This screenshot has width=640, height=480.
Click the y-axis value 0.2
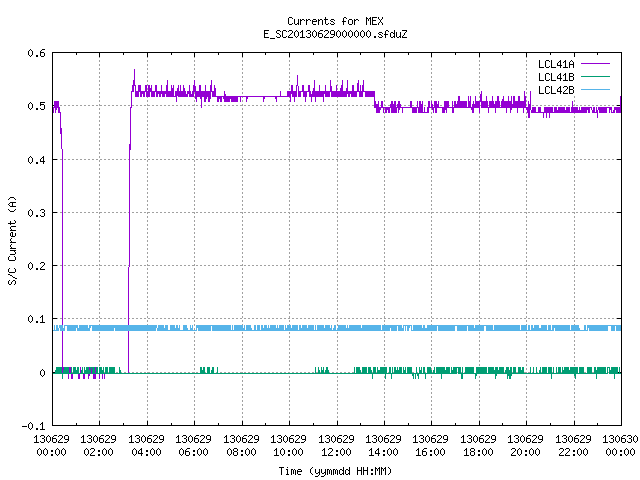(x=36, y=266)
